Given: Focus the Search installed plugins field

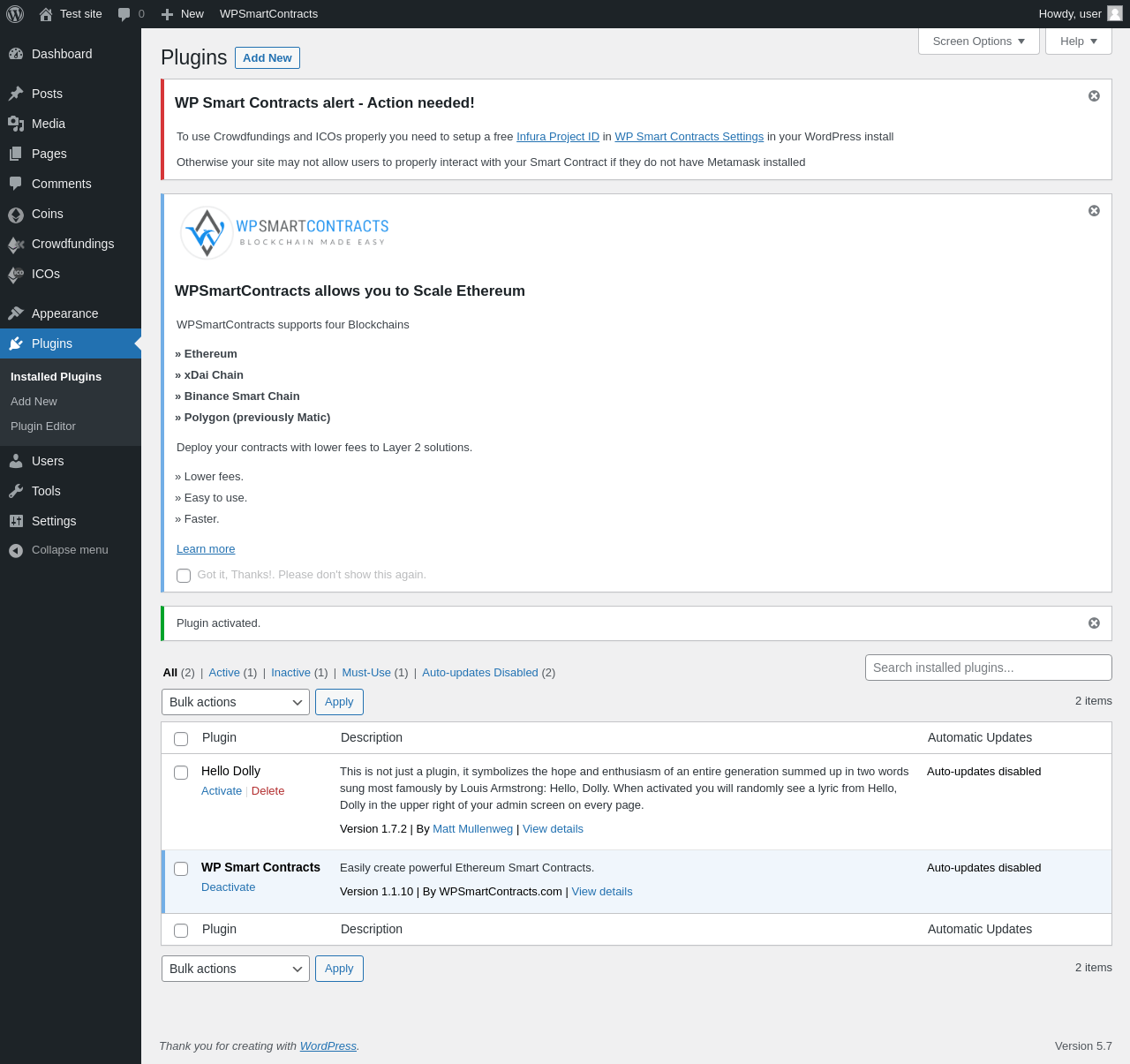Looking at the screenshot, I should [989, 668].
